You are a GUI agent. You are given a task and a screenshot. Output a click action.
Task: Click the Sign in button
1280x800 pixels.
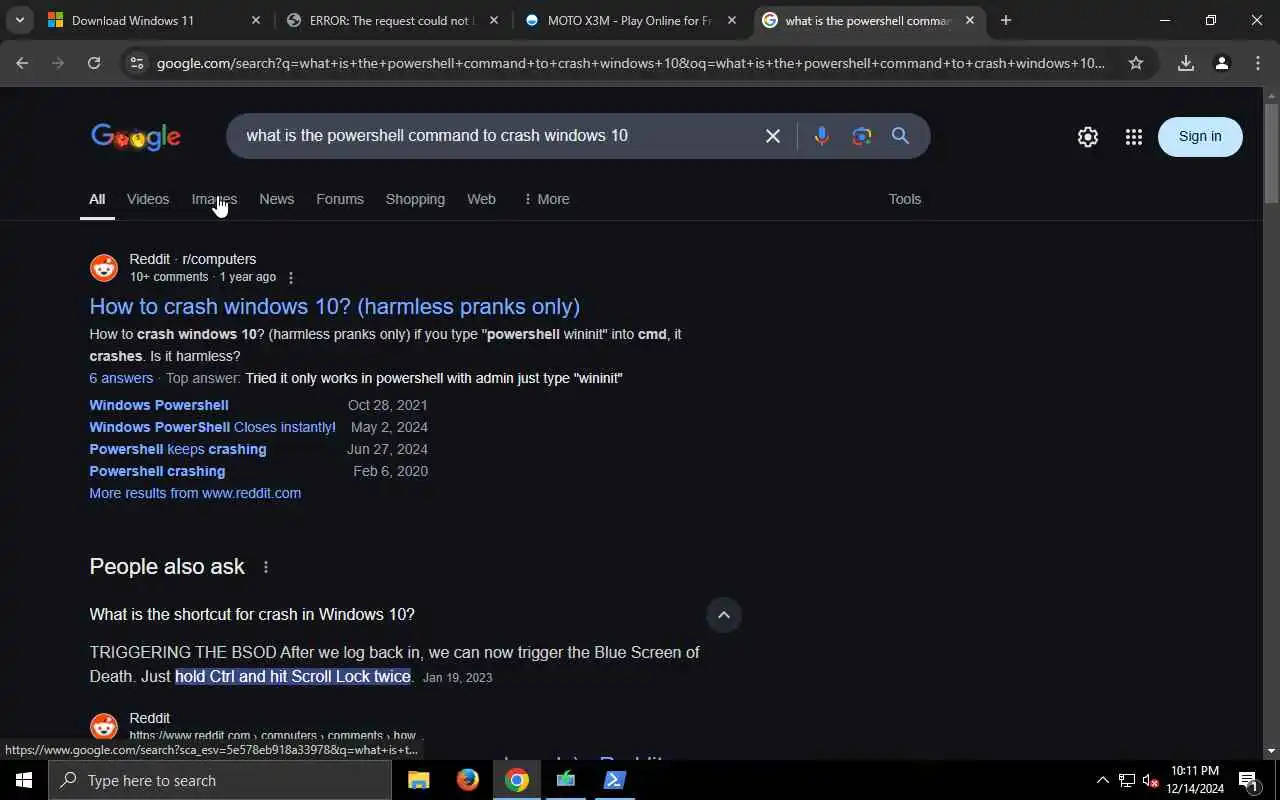click(x=1200, y=137)
